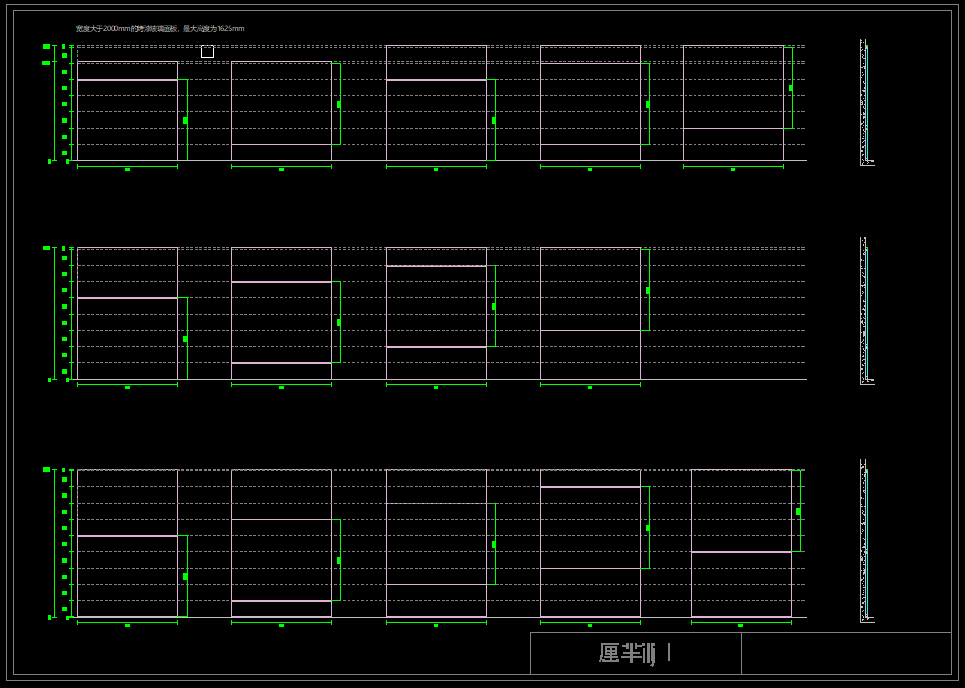Image resolution: width=965 pixels, height=688 pixels.
Task: Select width dimension under top row first panel
Action: click(127, 168)
